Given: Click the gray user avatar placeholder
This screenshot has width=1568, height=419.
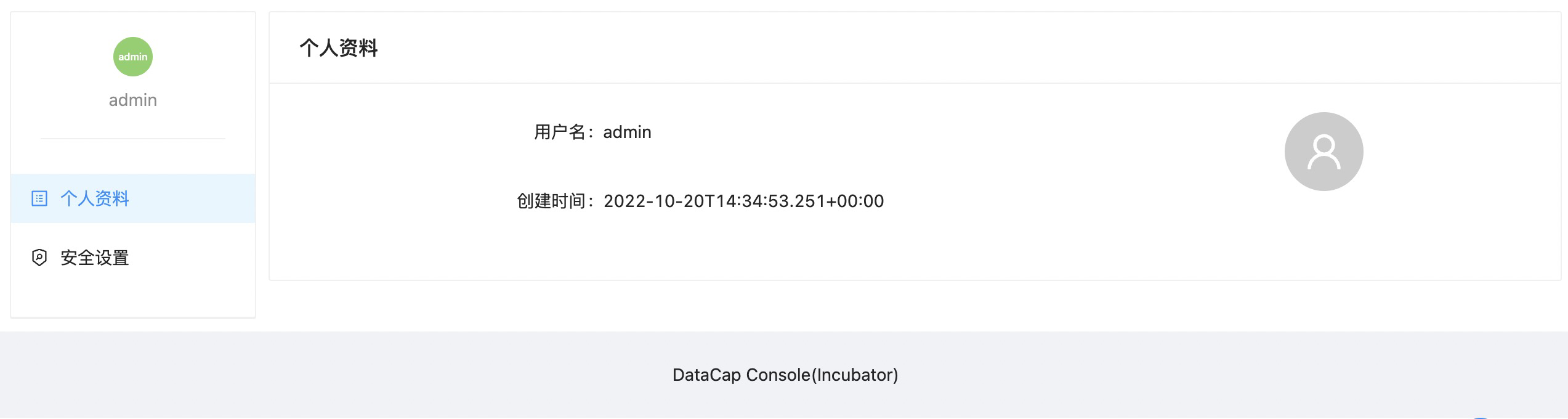Looking at the screenshot, I should click(x=1323, y=152).
